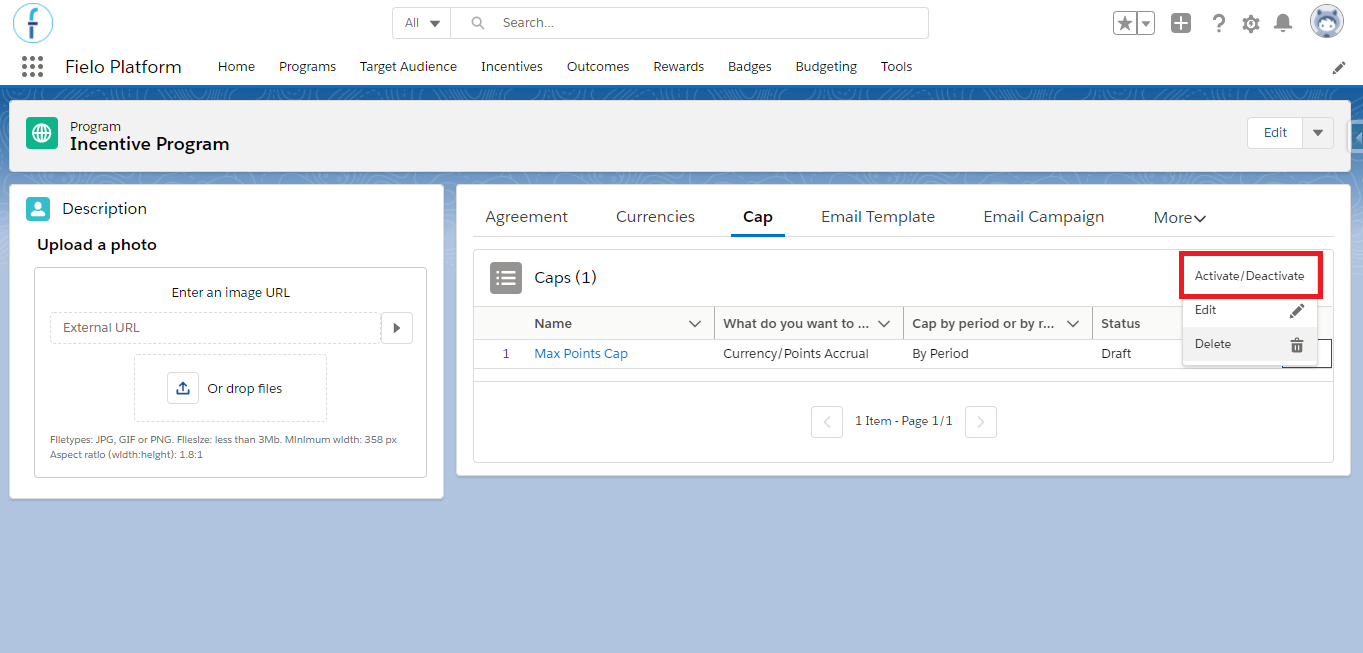
Task: Choose Activate/Deactivate from row menu
Action: coord(1250,275)
